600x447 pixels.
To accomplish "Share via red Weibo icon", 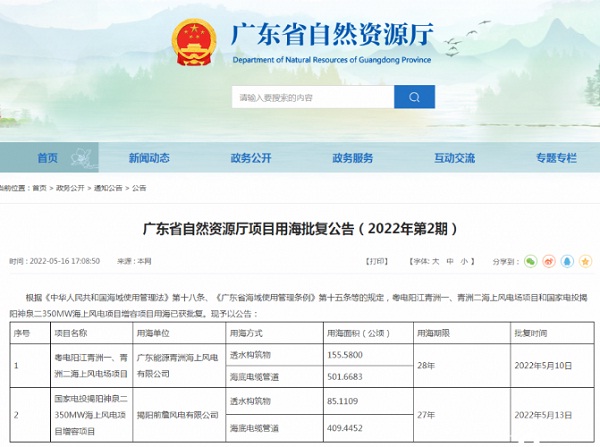I will [549, 261].
